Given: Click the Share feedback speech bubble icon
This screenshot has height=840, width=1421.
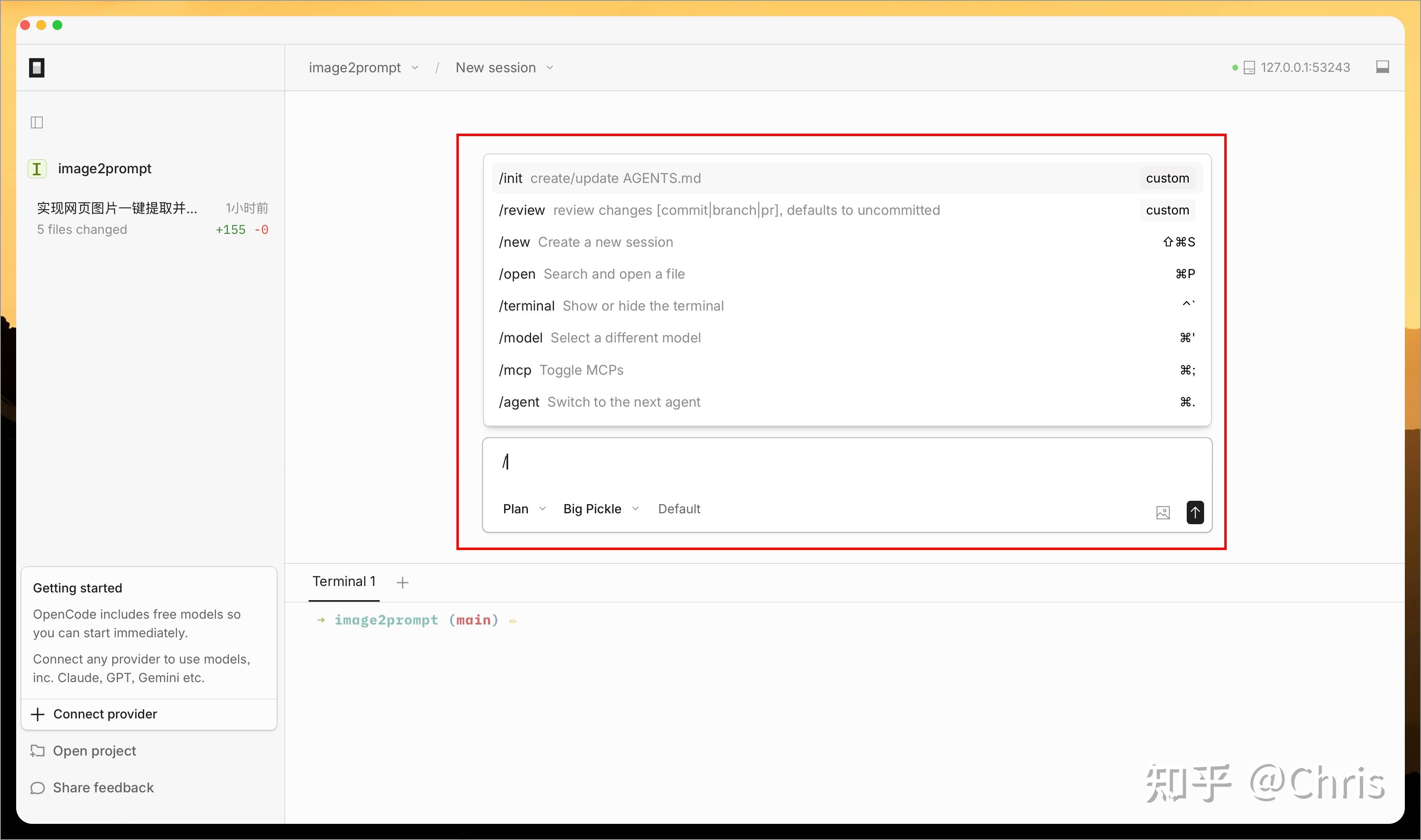Looking at the screenshot, I should (38, 788).
